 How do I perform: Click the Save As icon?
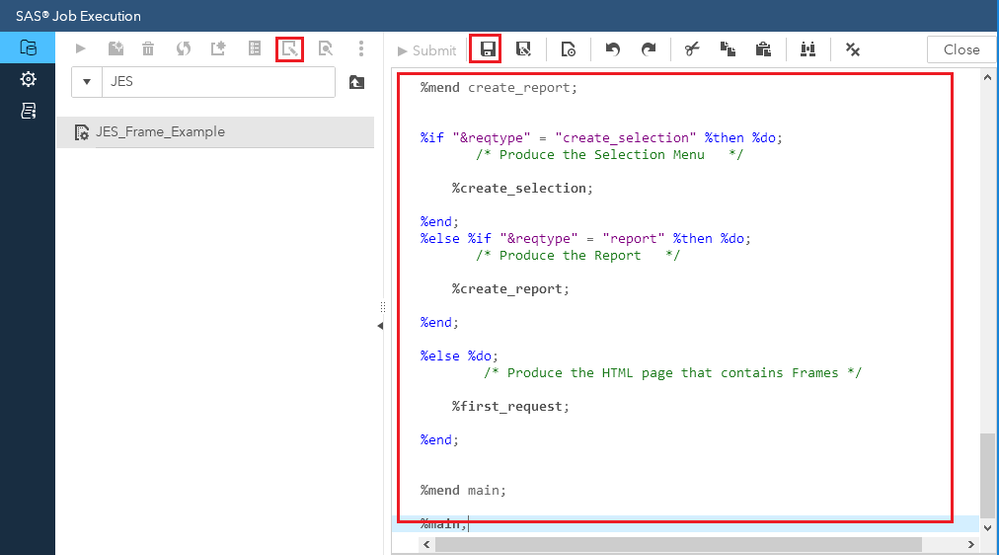(523, 49)
